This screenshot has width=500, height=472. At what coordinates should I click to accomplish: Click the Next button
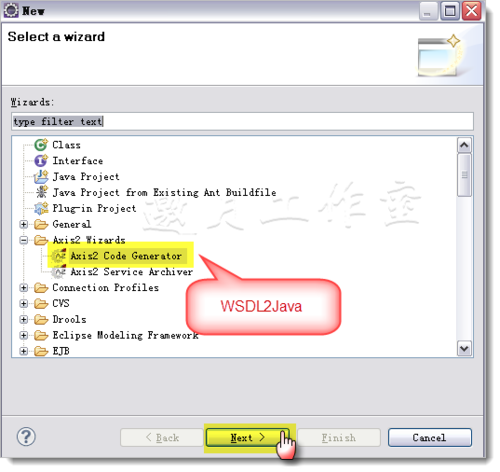click(x=248, y=438)
